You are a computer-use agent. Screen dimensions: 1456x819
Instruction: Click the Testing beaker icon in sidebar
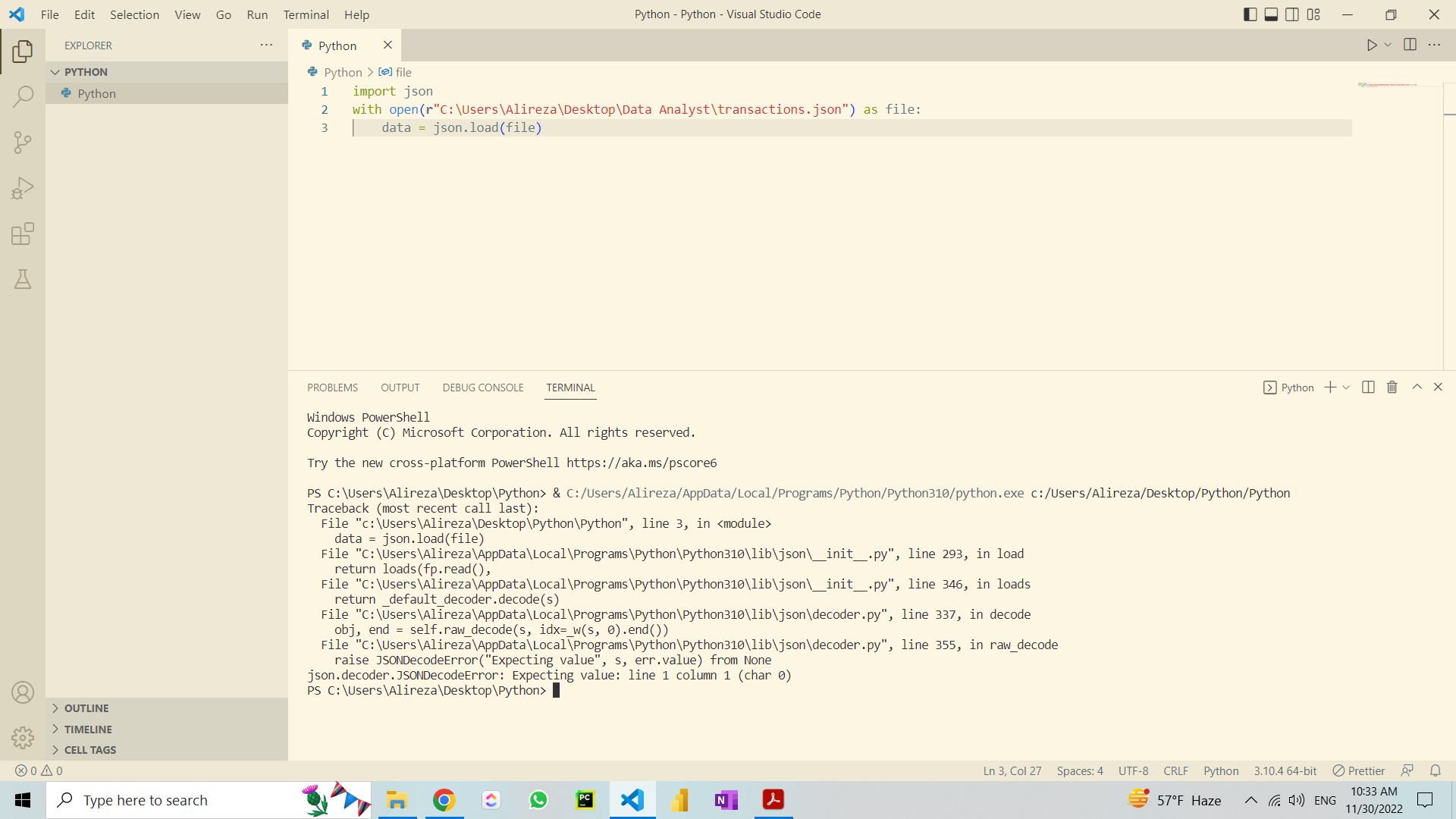(x=22, y=279)
